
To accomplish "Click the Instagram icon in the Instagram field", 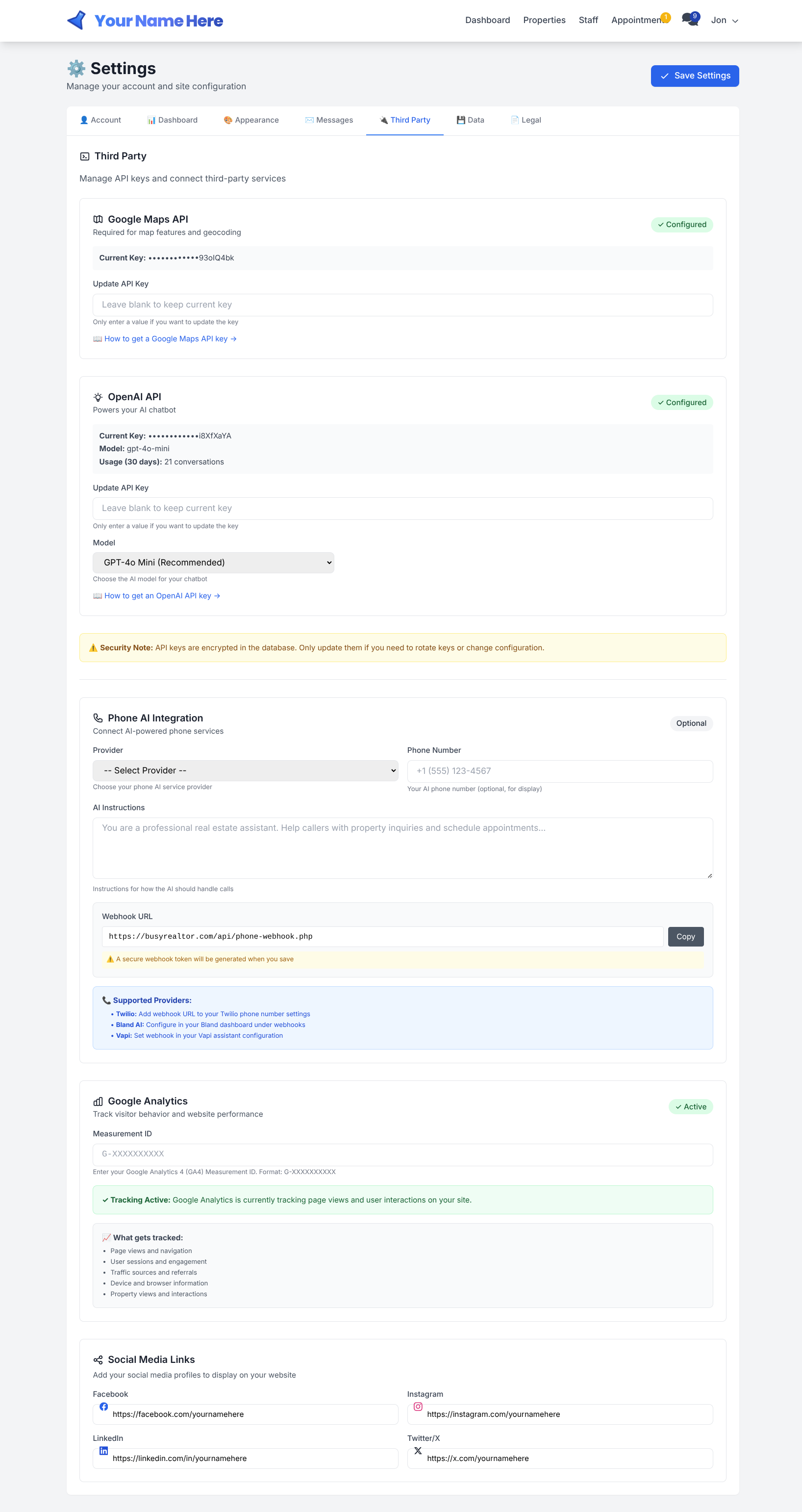I will click(418, 1406).
